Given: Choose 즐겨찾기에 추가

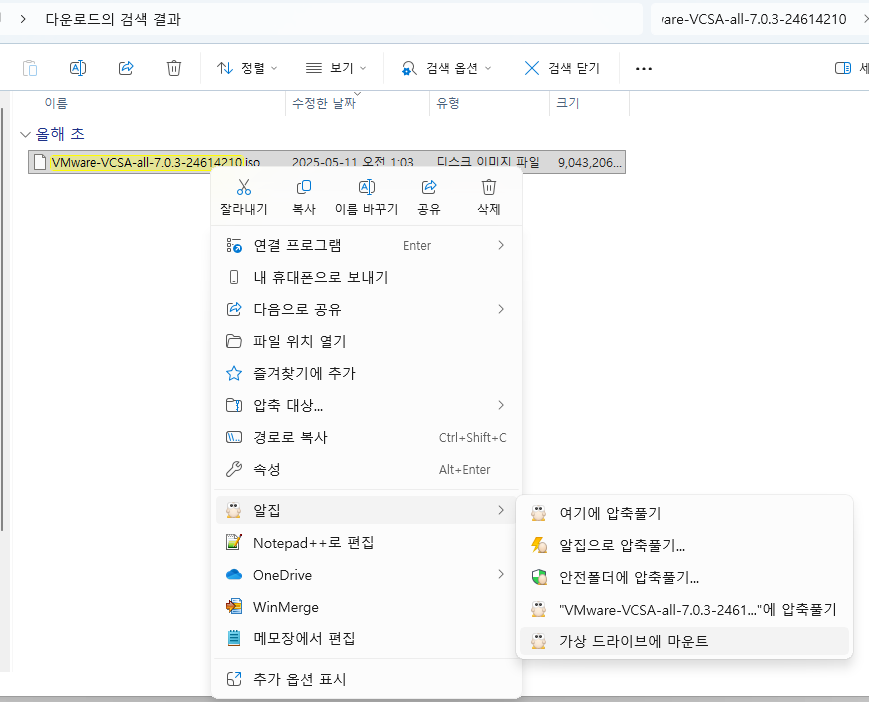Looking at the screenshot, I should click(x=366, y=373).
